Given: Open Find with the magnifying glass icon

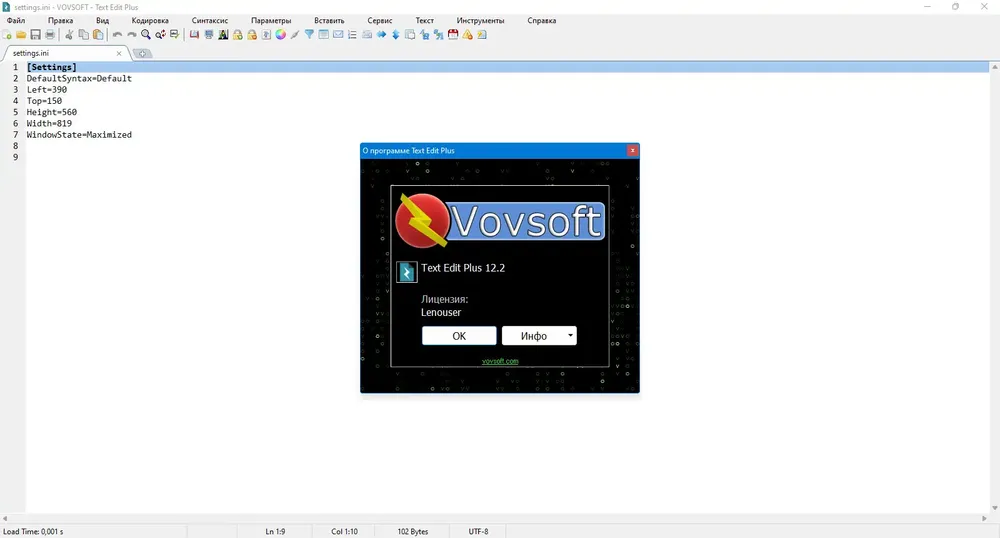Looking at the screenshot, I should point(146,34).
